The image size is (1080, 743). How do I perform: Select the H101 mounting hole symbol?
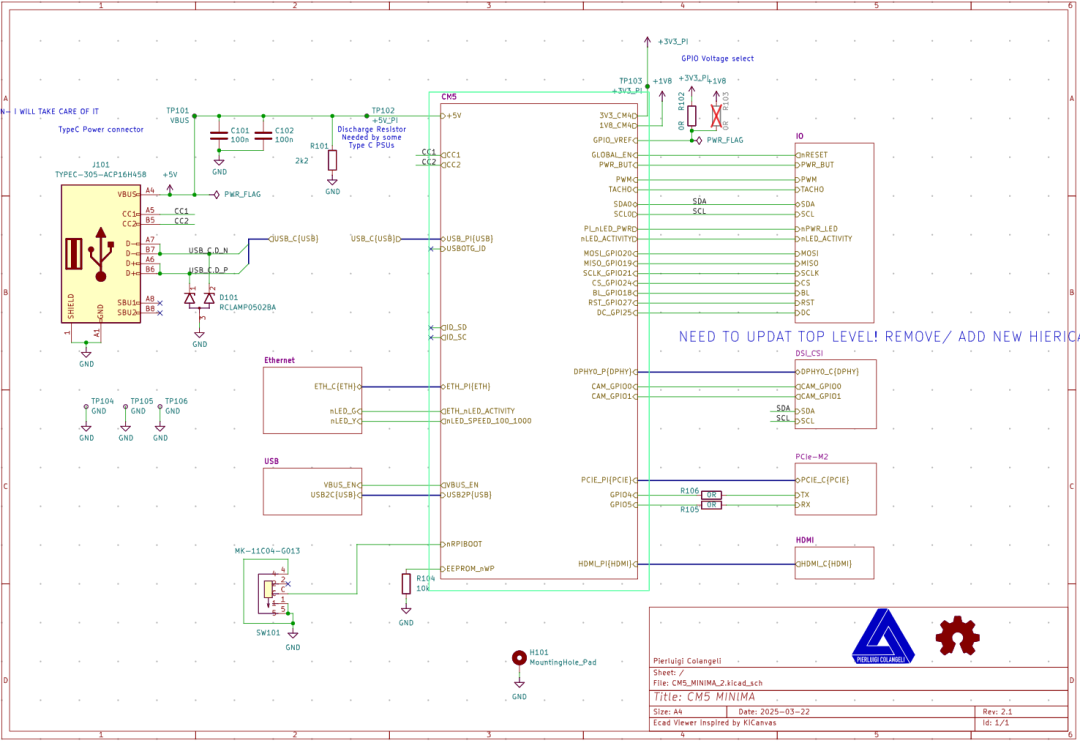(x=519, y=658)
